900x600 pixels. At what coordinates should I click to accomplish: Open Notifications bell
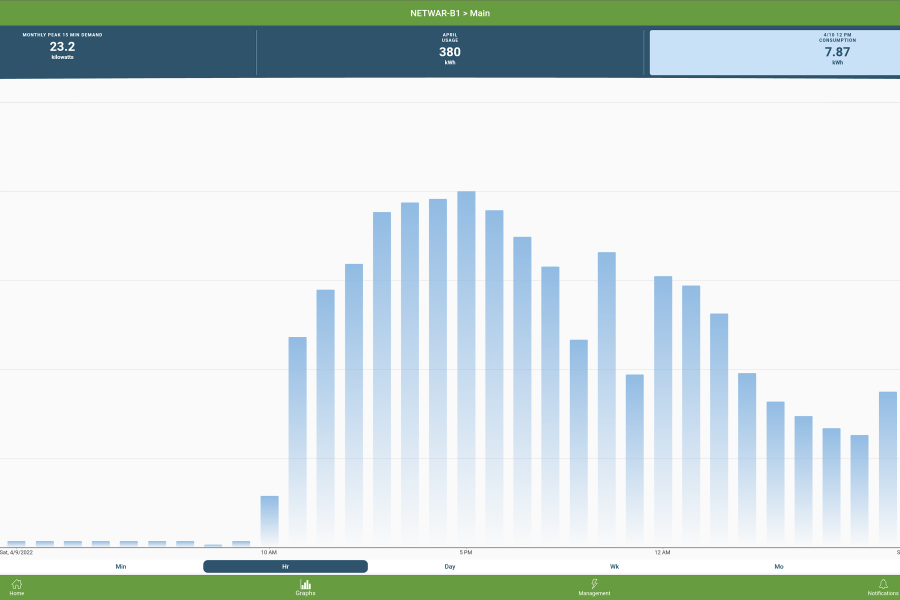click(883, 587)
